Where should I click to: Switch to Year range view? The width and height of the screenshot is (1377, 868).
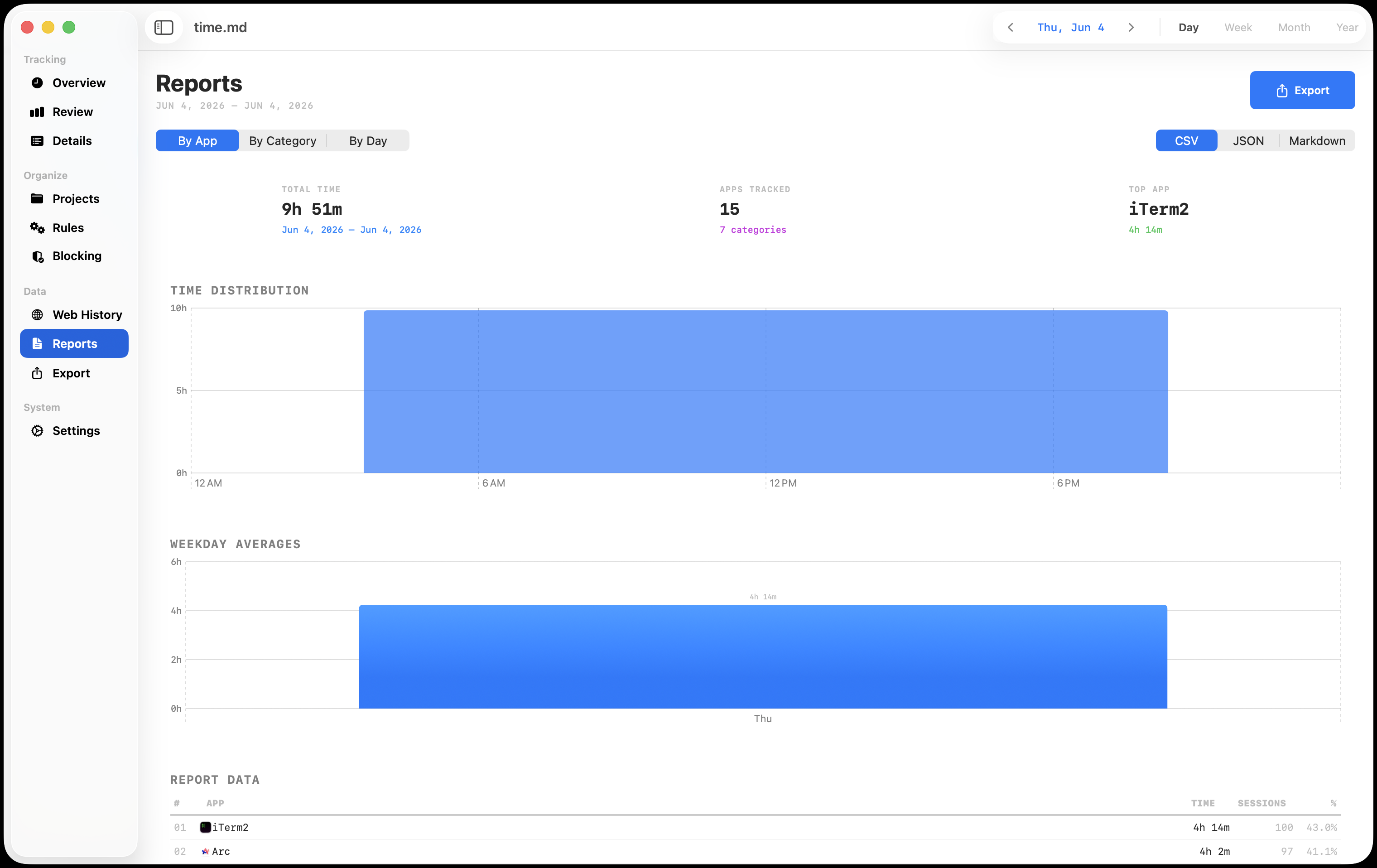(x=1347, y=28)
